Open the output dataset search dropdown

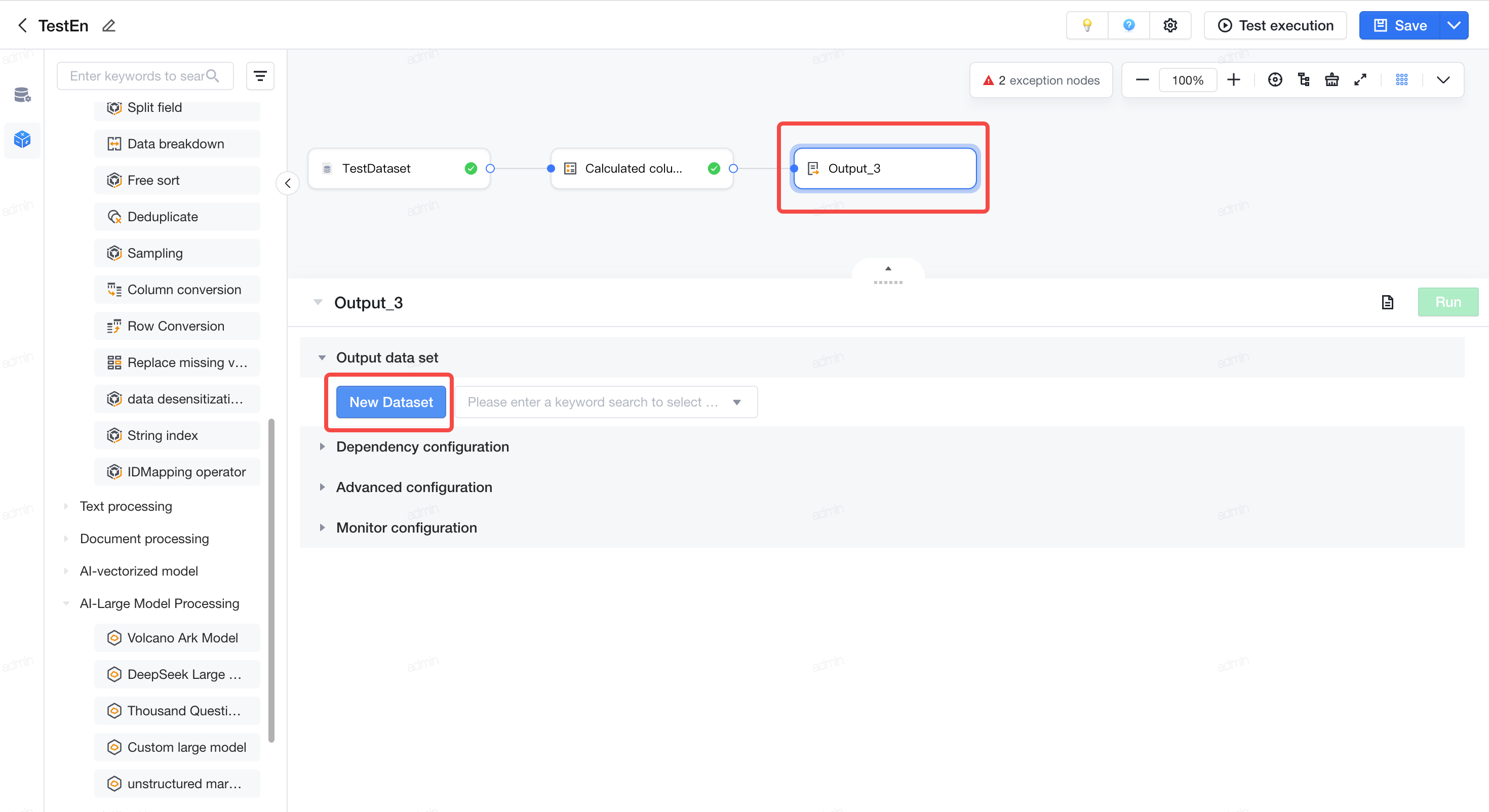point(606,401)
